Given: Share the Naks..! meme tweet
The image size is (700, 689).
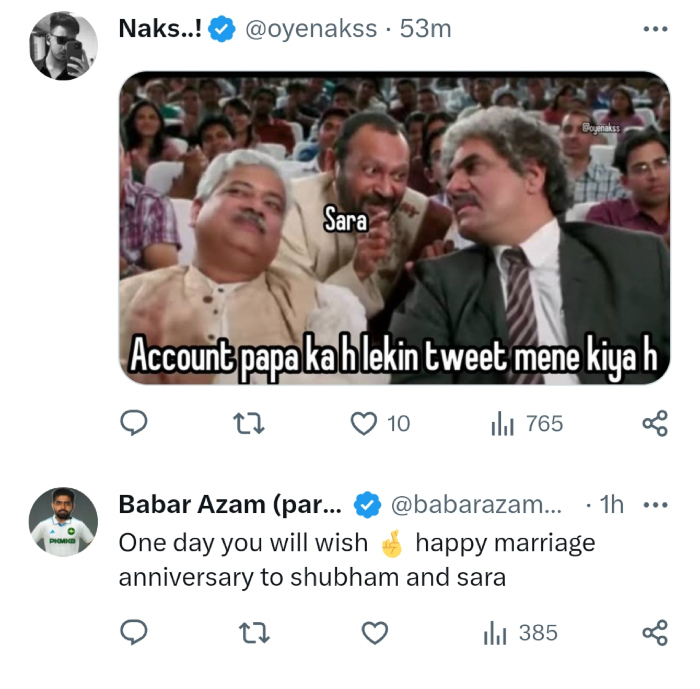Looking at the screenshot, I should (x=654, y=424).
